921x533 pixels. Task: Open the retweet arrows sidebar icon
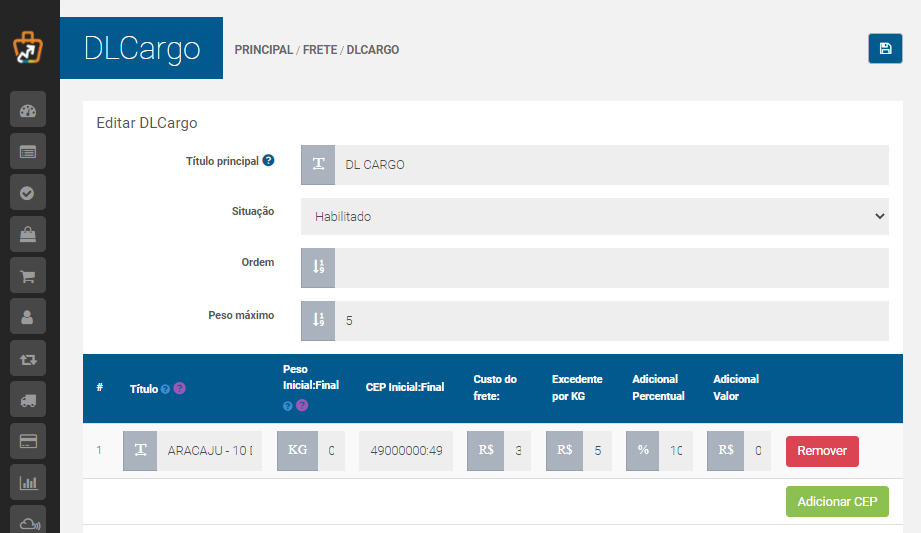(28, 358)
